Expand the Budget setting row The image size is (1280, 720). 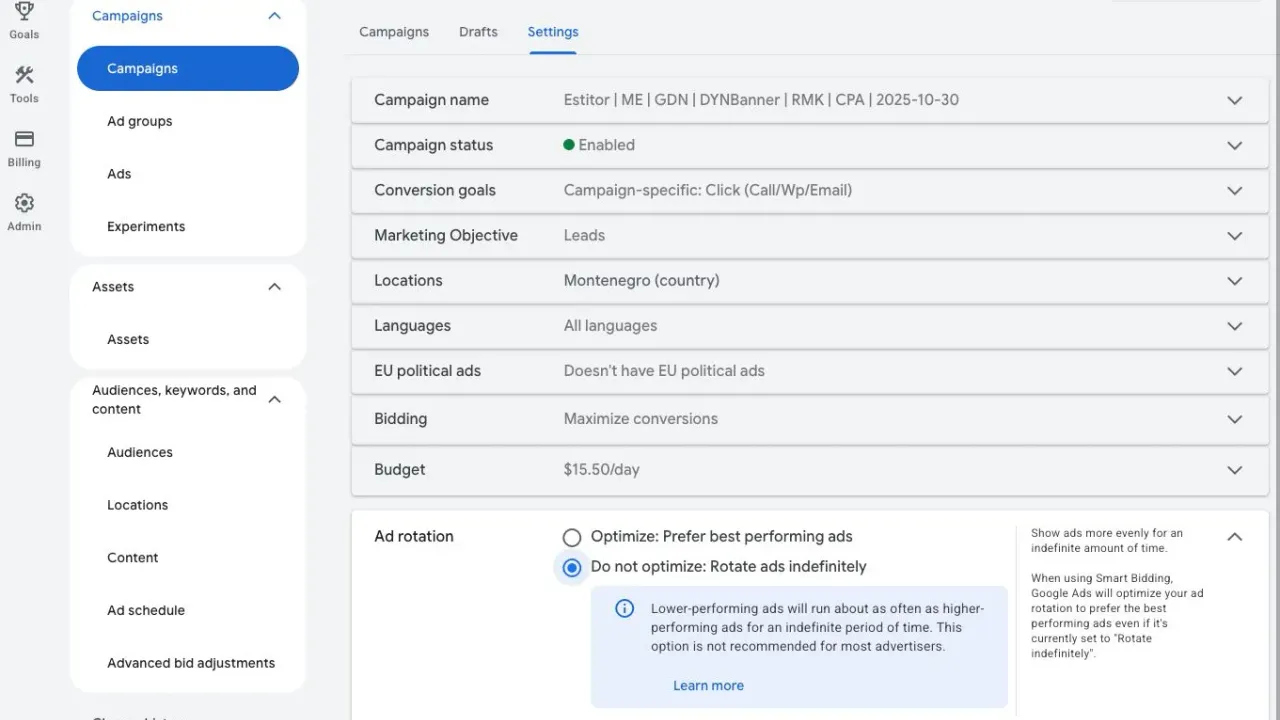coord(1234,470)
